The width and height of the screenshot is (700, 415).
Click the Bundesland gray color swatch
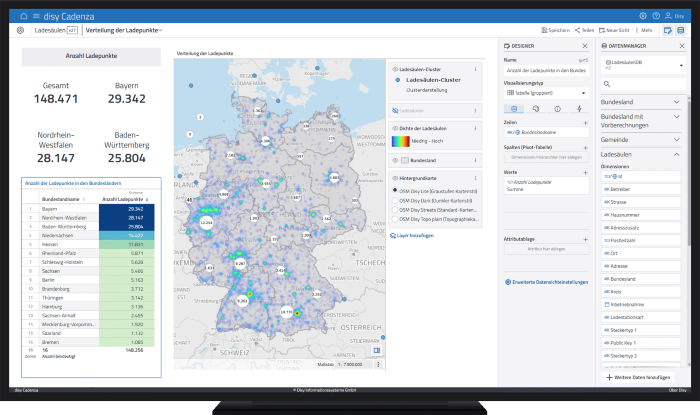coord(404,160)
